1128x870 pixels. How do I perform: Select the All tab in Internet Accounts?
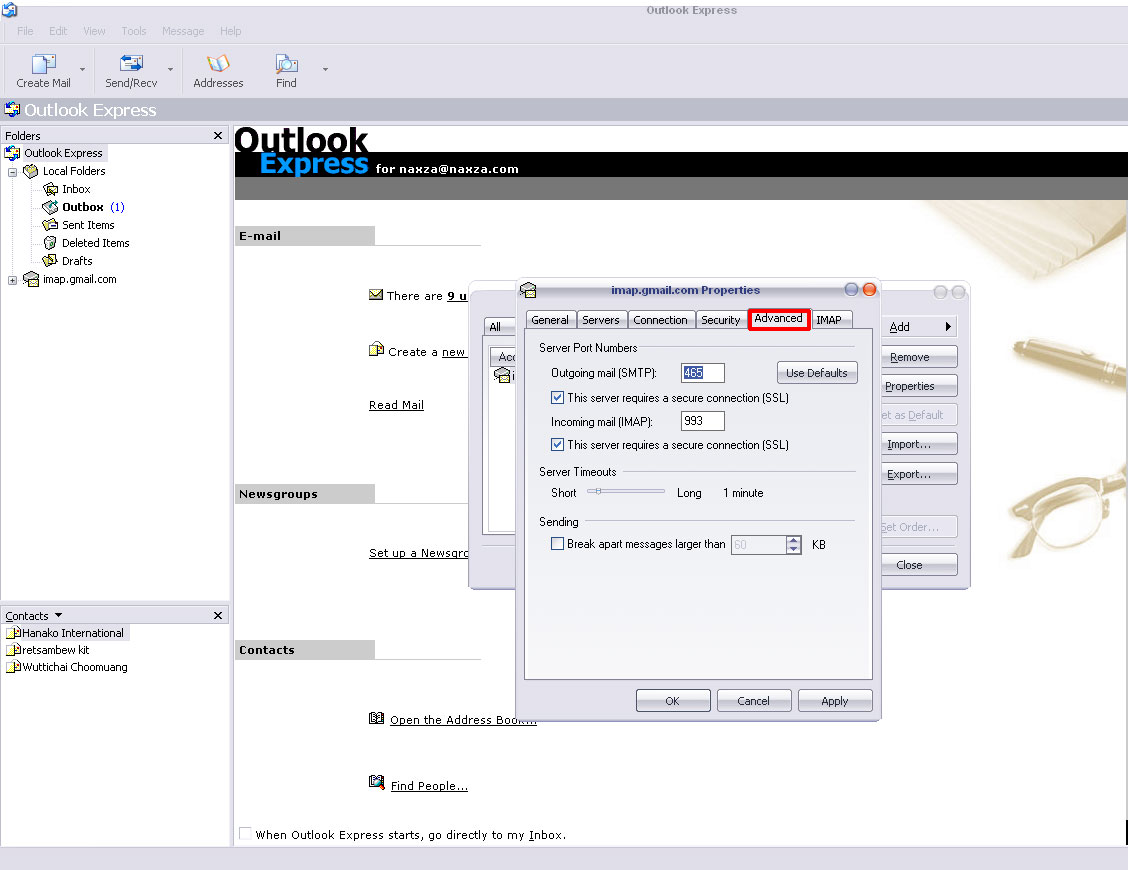coord(497,327)
